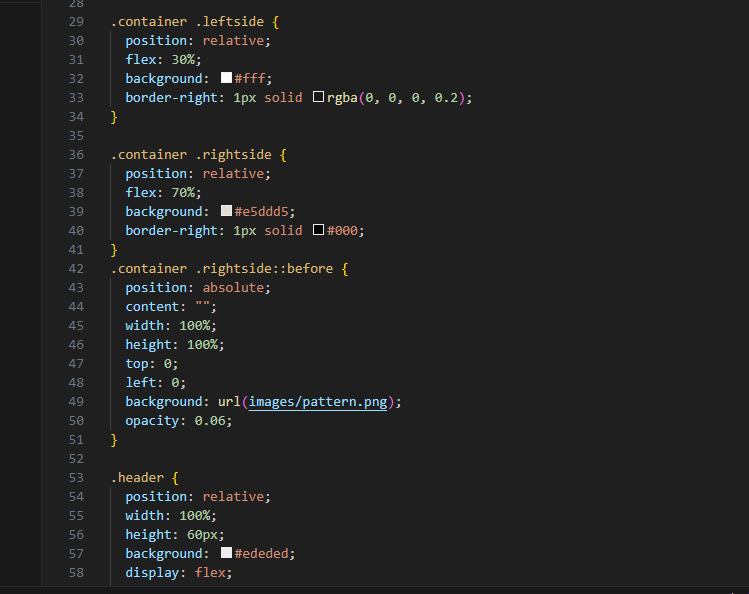Click the 'url' function on line 49
This screenshot has height=594, width=749.
point(229,402)
